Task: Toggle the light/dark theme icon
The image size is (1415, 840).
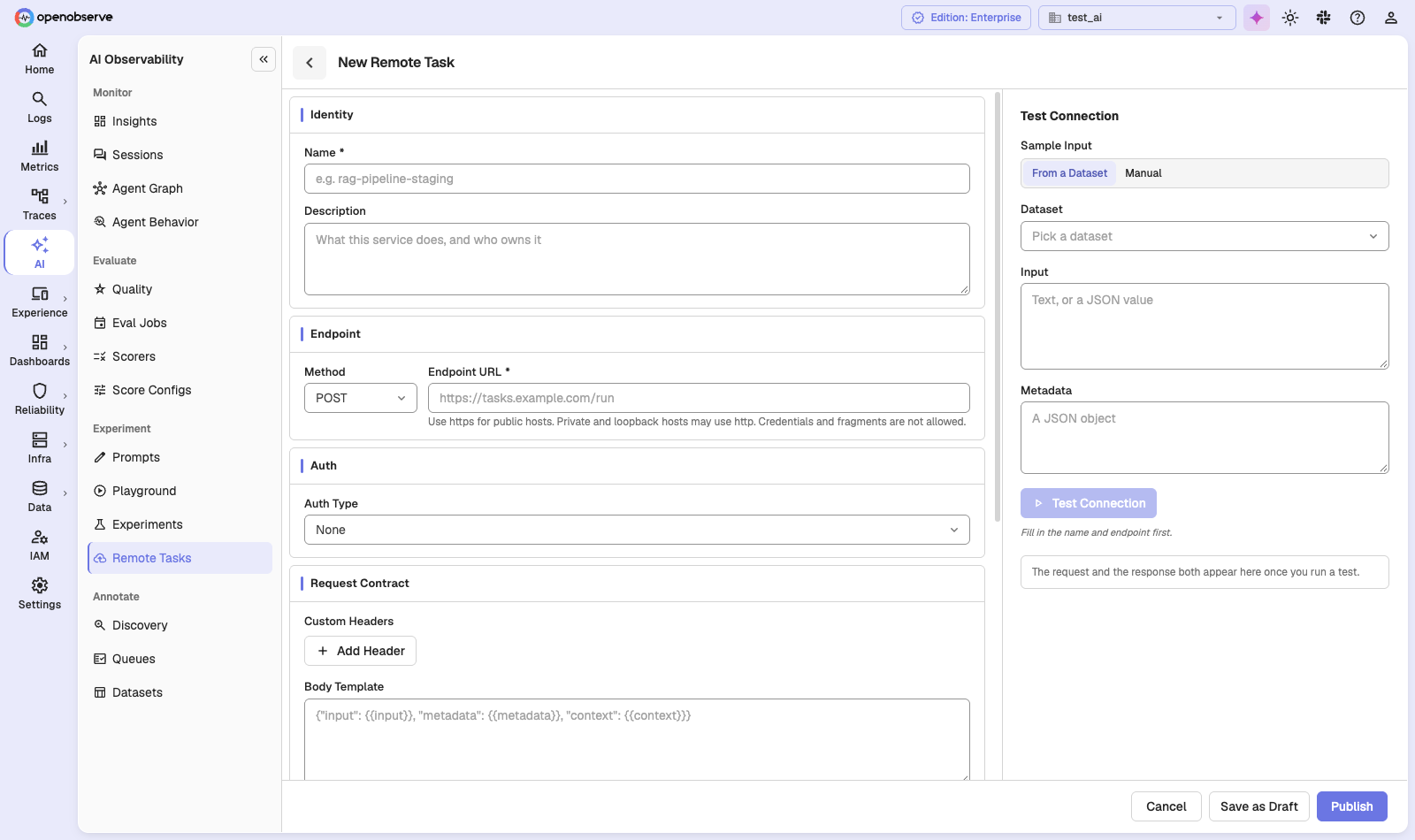Action: (1290, 18)
